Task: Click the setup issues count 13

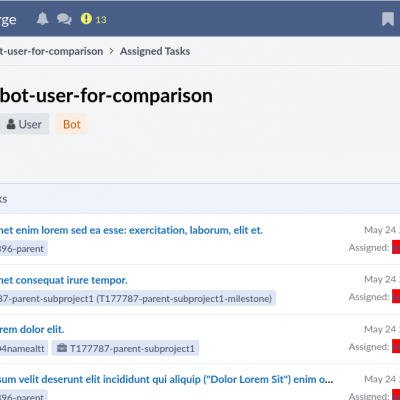Action: click(101, 20)
